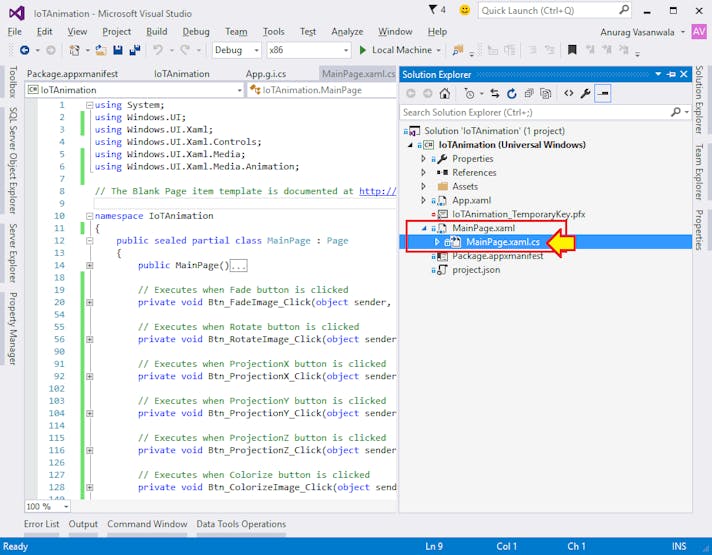The image size is (712, 555).
Task: Open the notifications flag icon
Action: [x=433, y=10]
